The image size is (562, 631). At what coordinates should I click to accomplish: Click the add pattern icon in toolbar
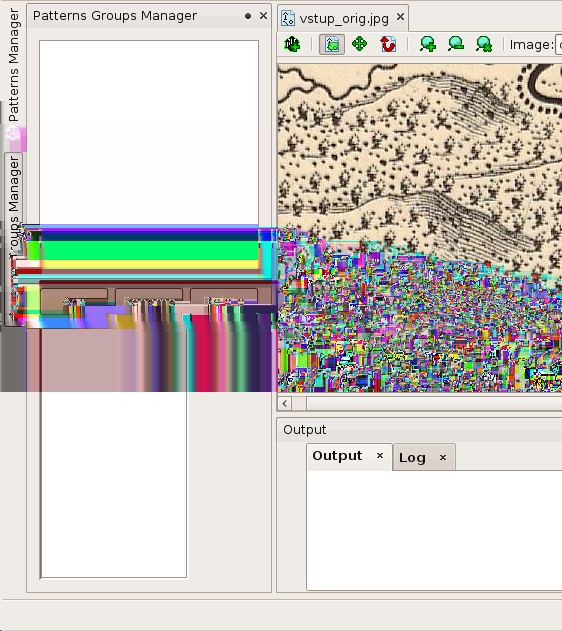(x=292, y=44)
